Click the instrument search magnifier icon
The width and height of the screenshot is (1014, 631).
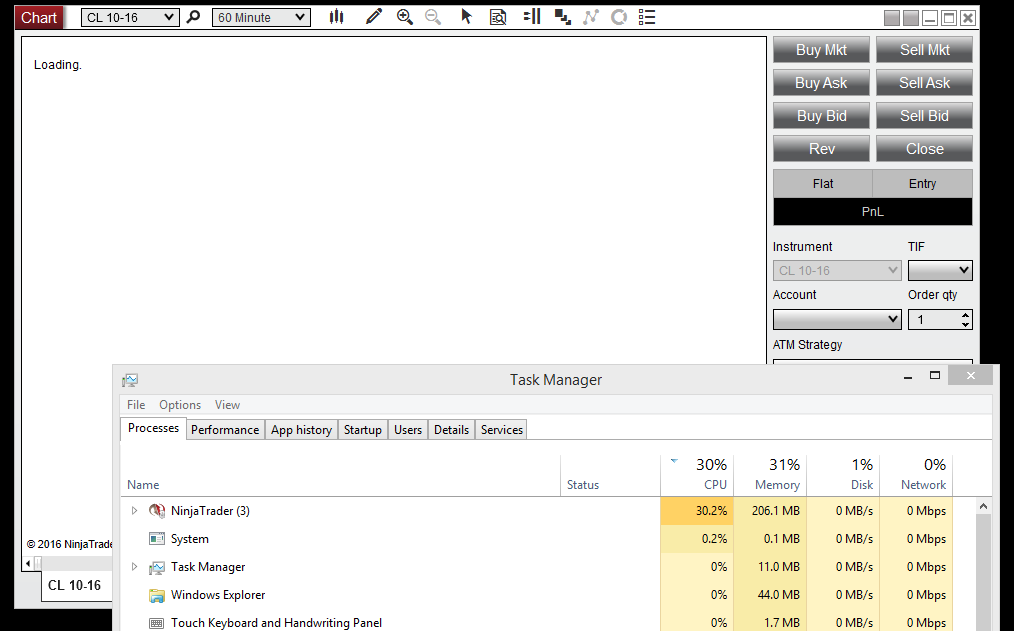coord(193,17)
